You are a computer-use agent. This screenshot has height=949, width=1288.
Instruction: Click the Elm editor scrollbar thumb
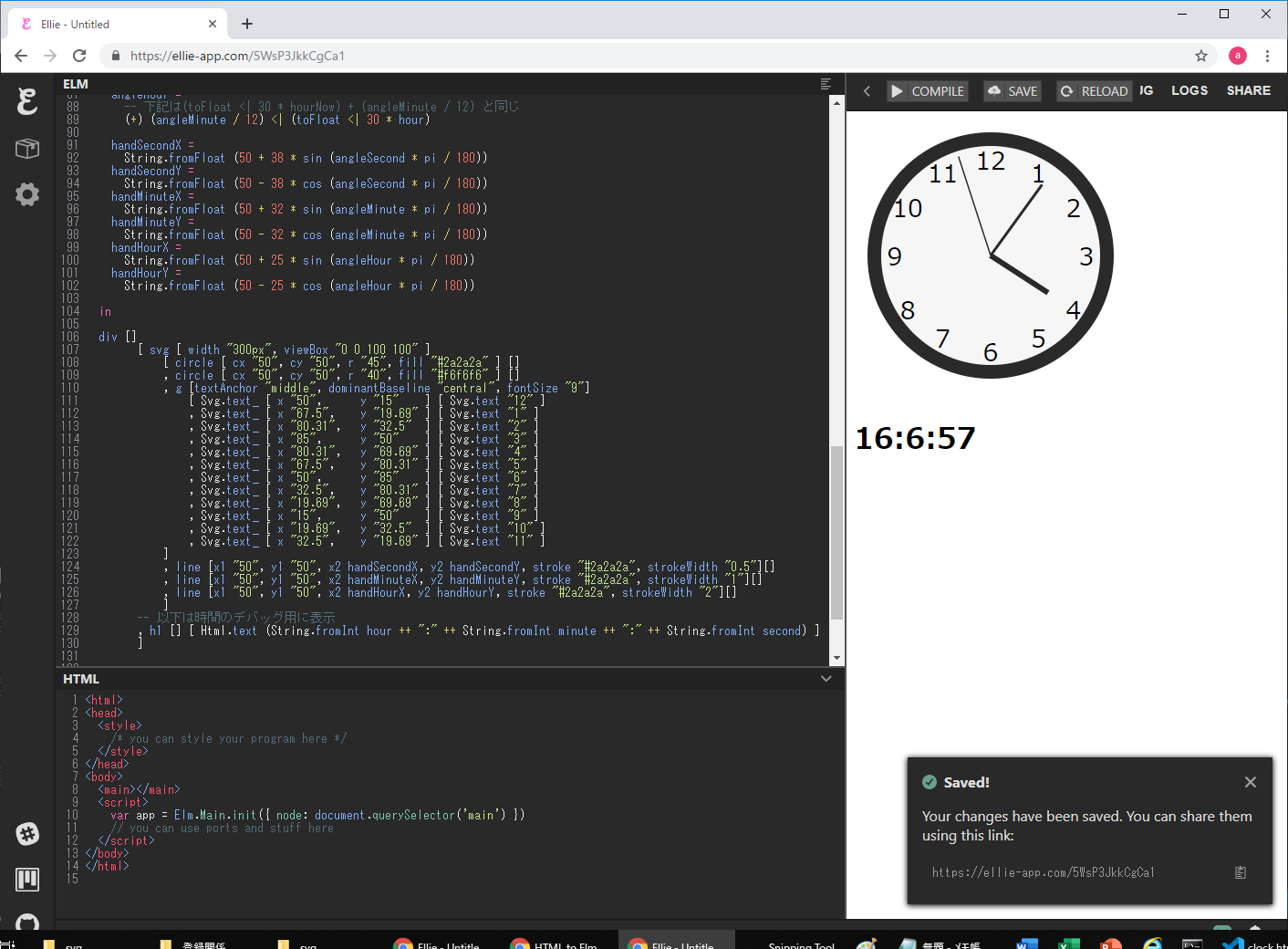pyautogui.click(x=836, y=534)
